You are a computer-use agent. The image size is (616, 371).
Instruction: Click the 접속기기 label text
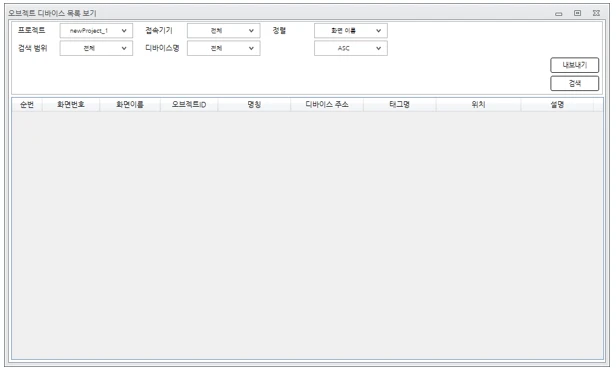(x=159, y=30)
